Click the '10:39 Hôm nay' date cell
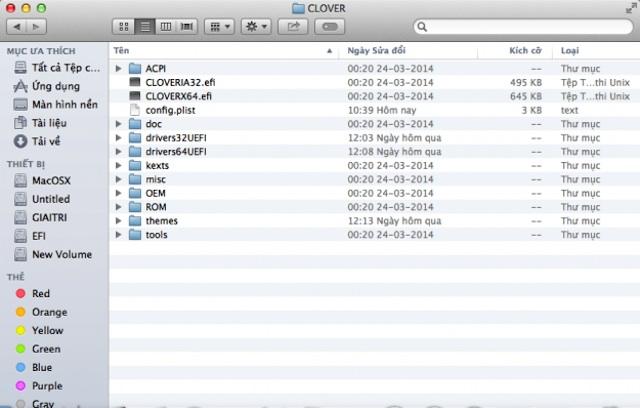Image resolution: width=640 pixels, height=408 pixels. tap(382, 110)
